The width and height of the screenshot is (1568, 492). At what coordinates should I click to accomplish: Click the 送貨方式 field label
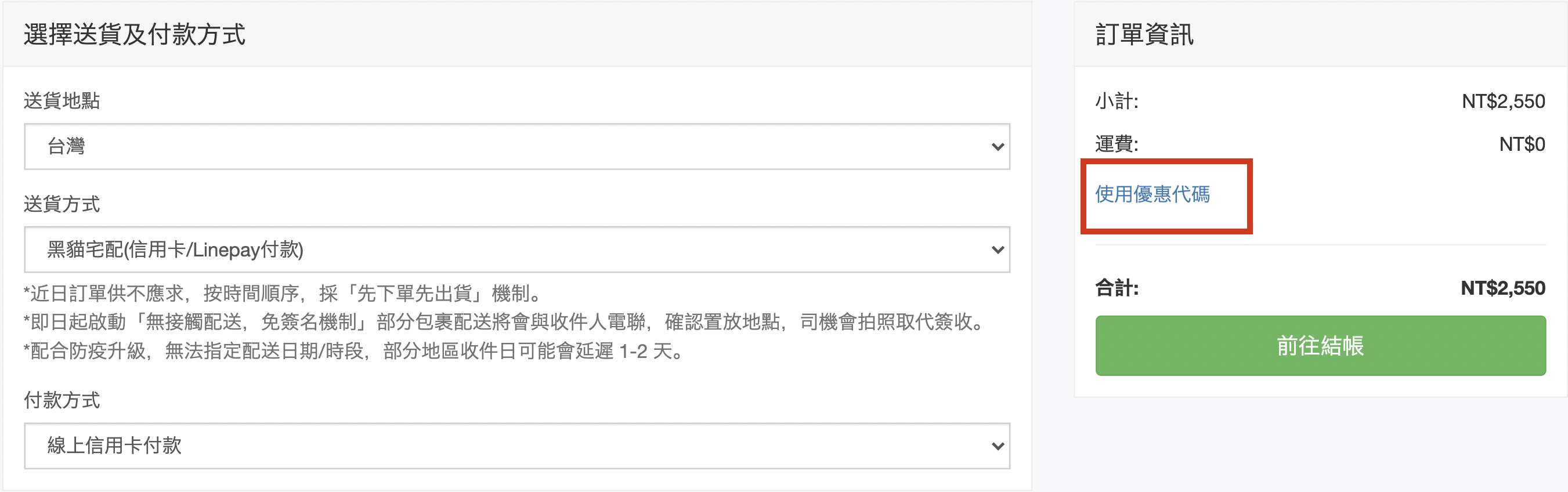point(62,204)
